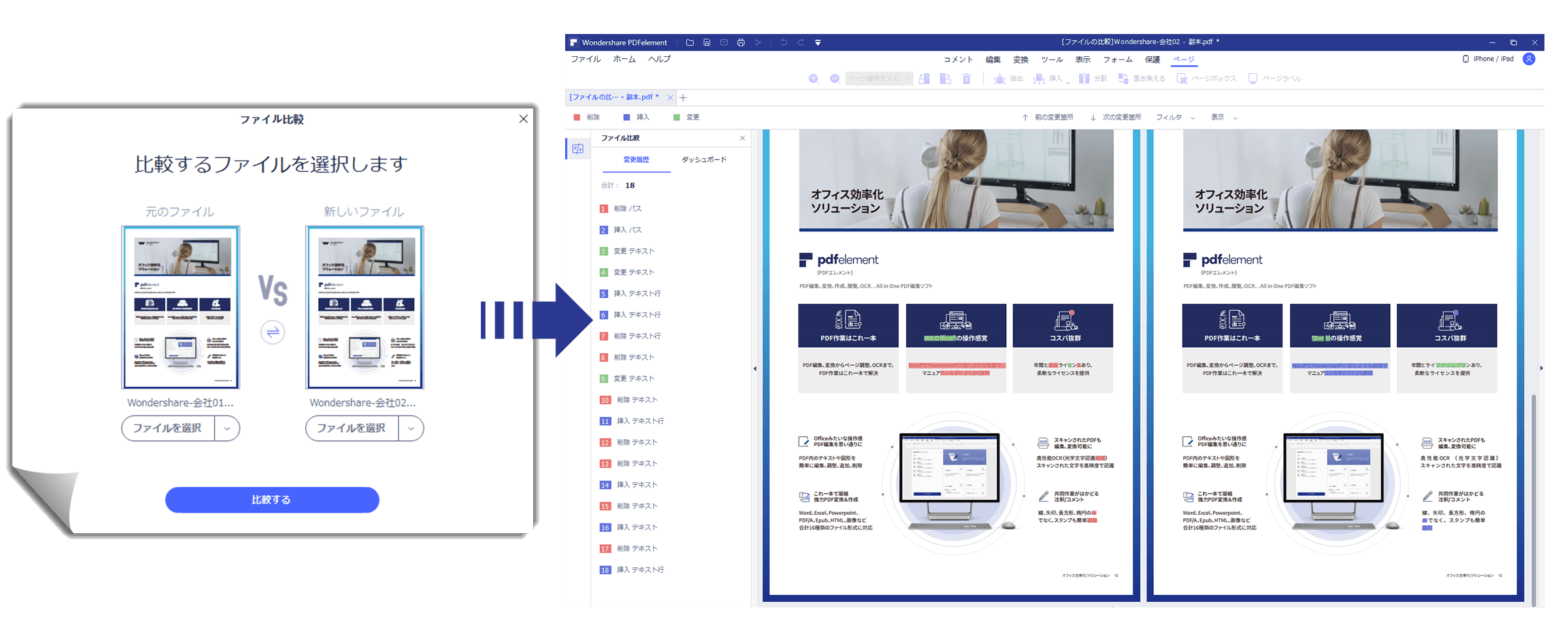
Task: Select change item 1 削除 パス
Action: tap(621, 209)
